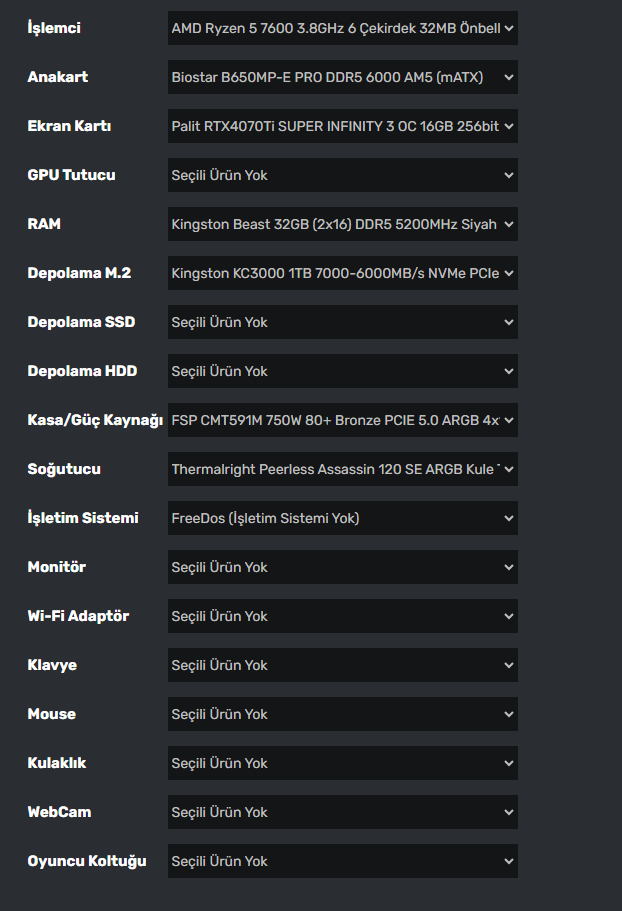Expand the Klavye keyboard dropdown

click(x=342, y=665)
